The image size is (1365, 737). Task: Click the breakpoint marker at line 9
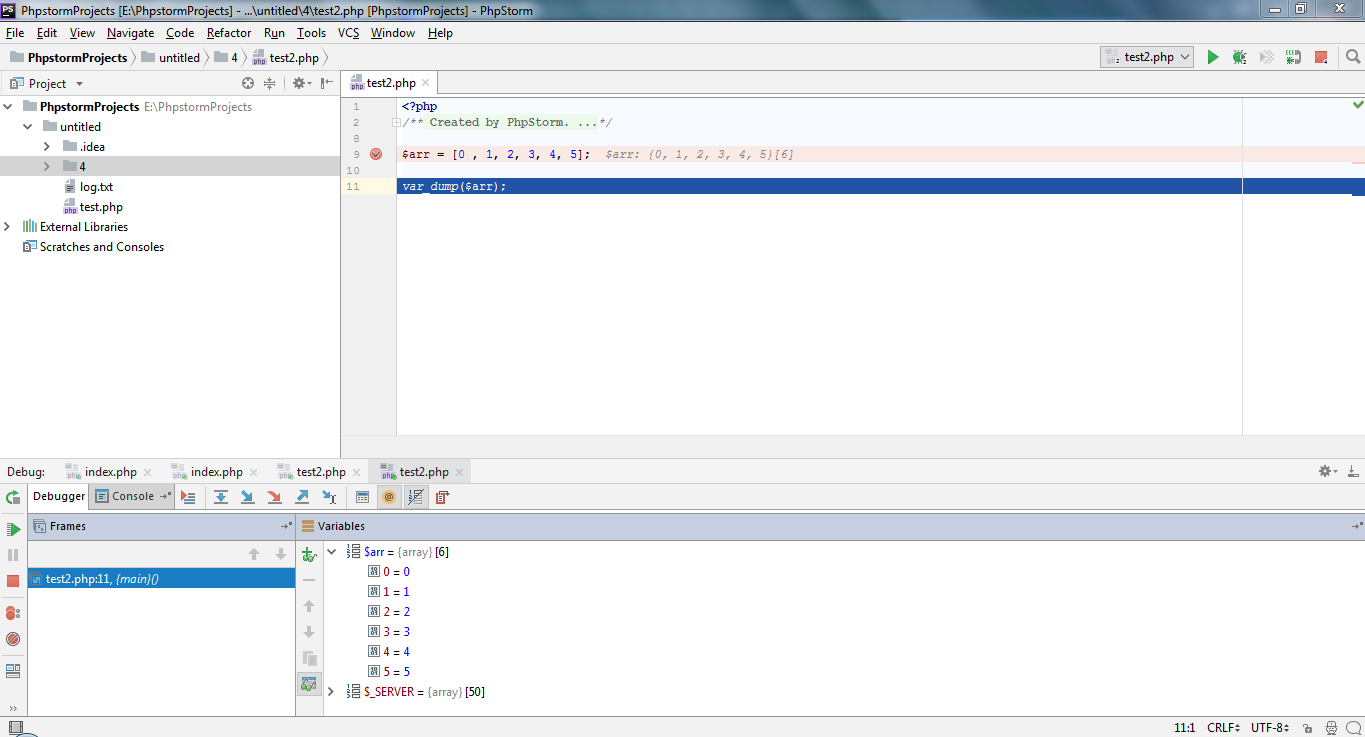pos(376,154)
